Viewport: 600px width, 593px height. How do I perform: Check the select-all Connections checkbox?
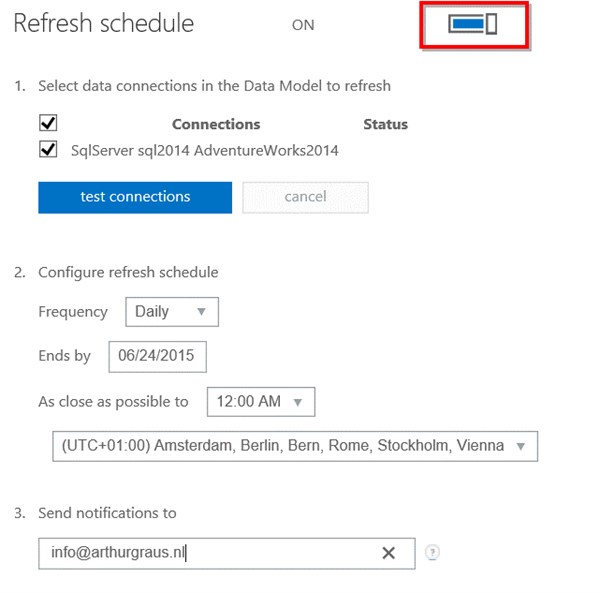click(x=48, y=124)
